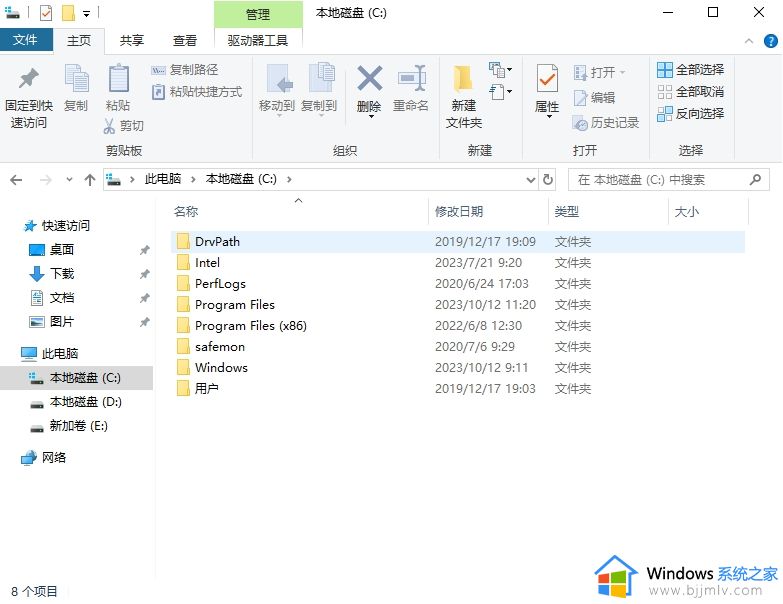783x604 pixels.
Task: Sort by the Type (类型) column header
Action: point(609,212)
